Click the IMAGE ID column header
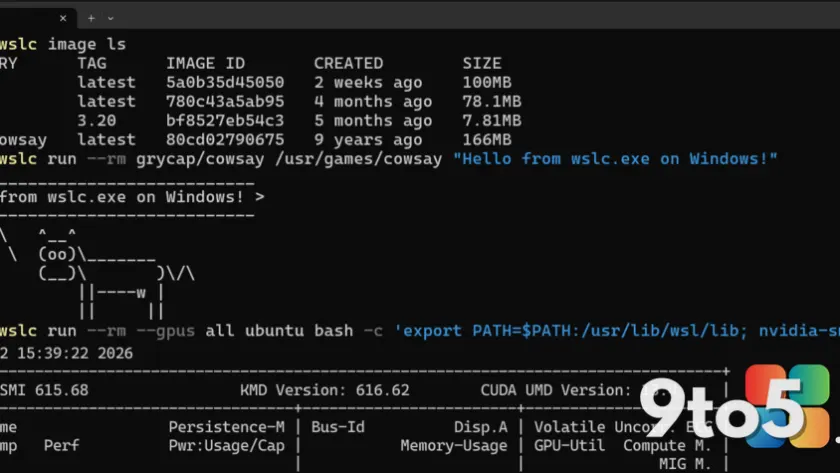Image resolution: width=840 pixels, height=473 pixels. [x=205, y=63]
